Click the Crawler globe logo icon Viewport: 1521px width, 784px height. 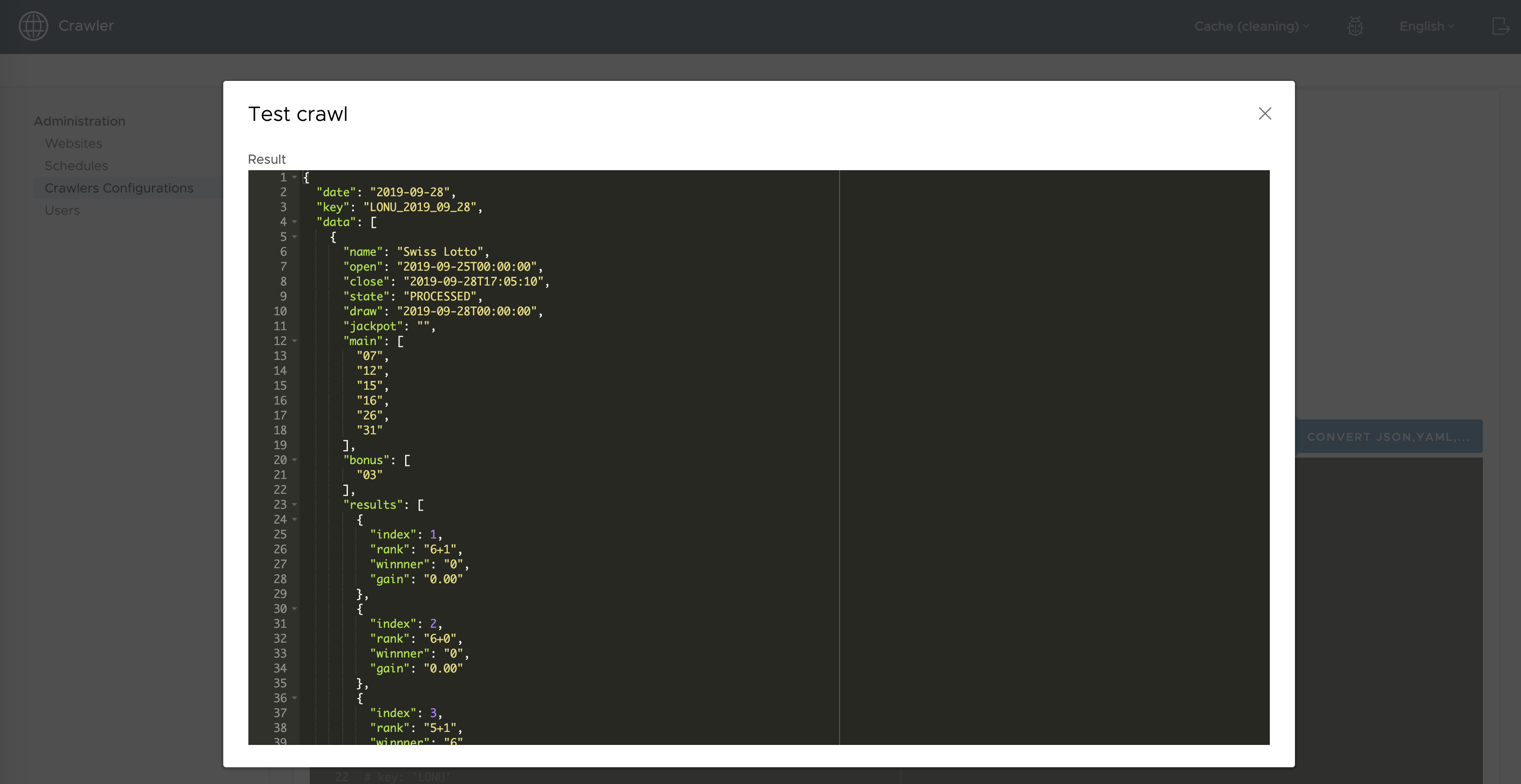pyautogui.click(x=33, y=26)
